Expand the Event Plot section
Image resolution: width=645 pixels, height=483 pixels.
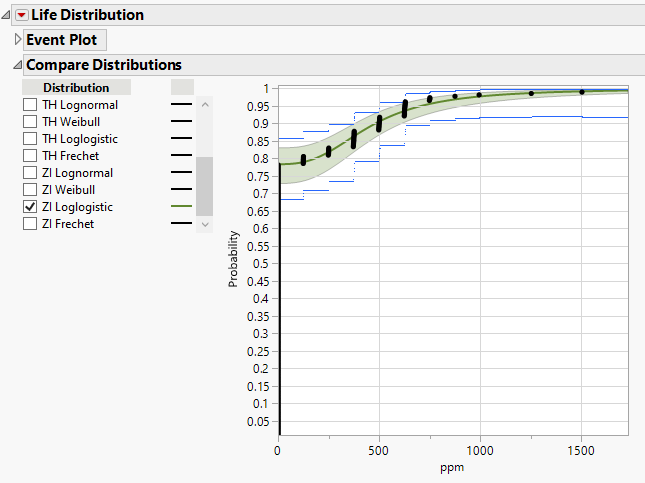pos(17,40)
